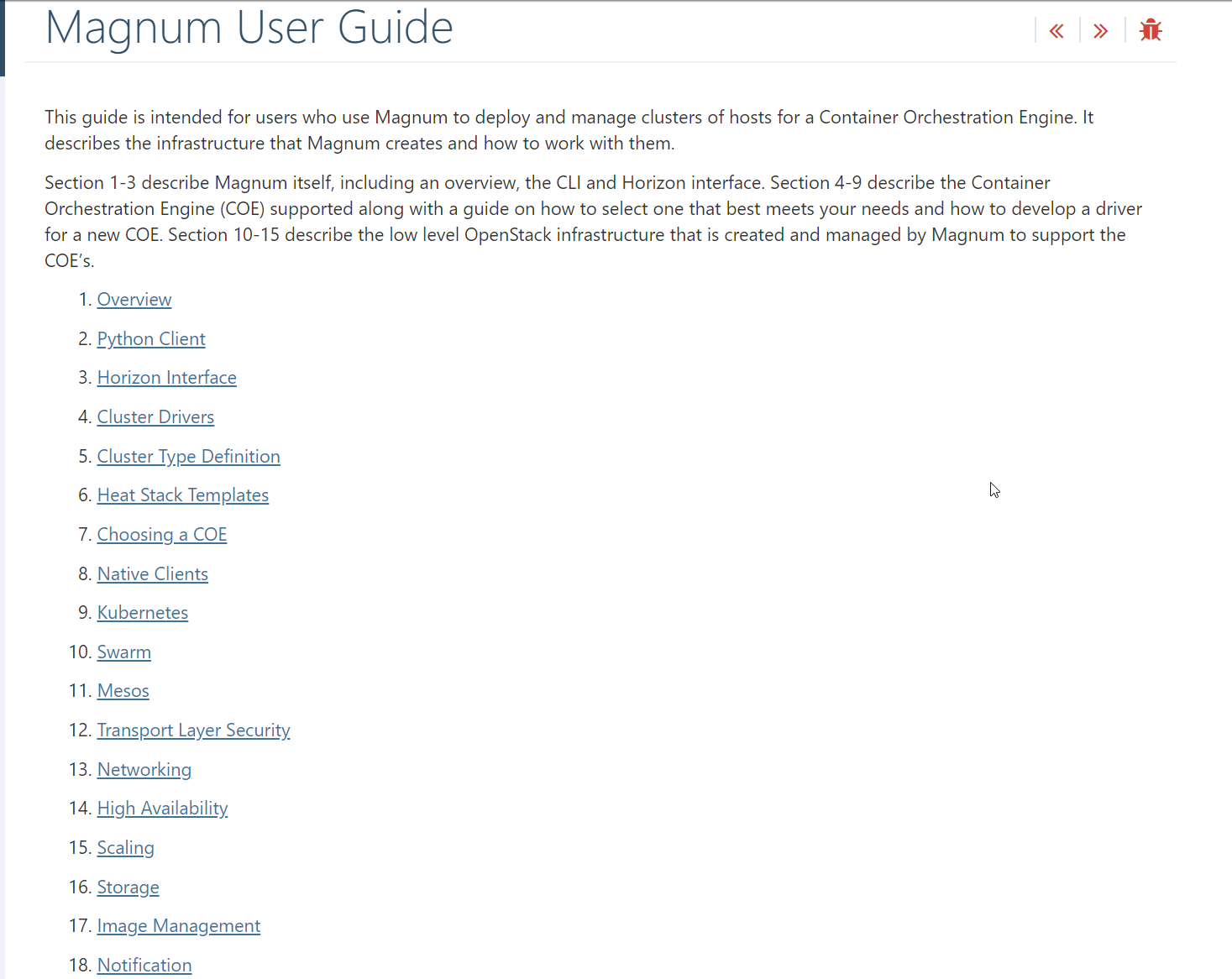The width and height of the screenshot is (1232, 979).
Task: Open the Notification section link
Action: tap(144, 966)
